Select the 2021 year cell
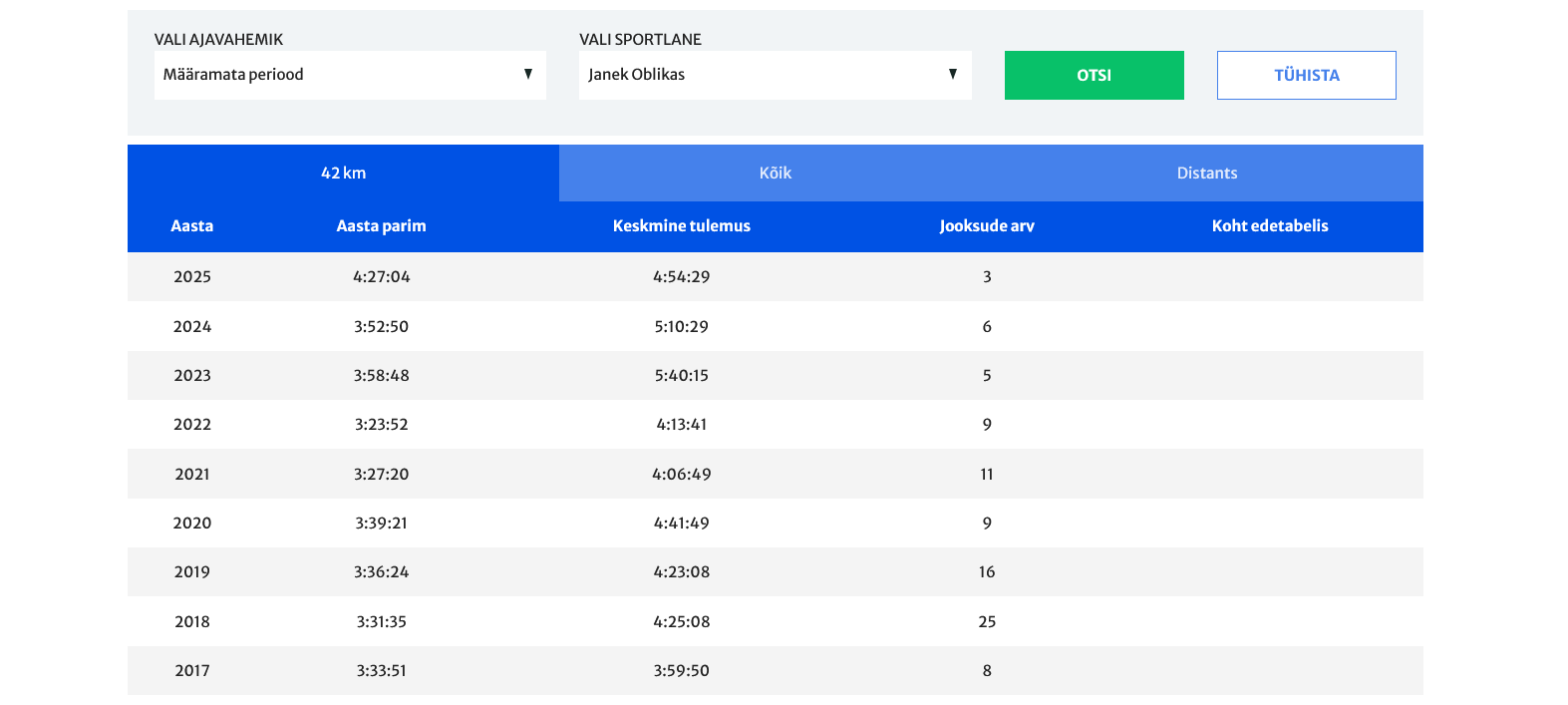1568x705 pixels. coord(191,475)
